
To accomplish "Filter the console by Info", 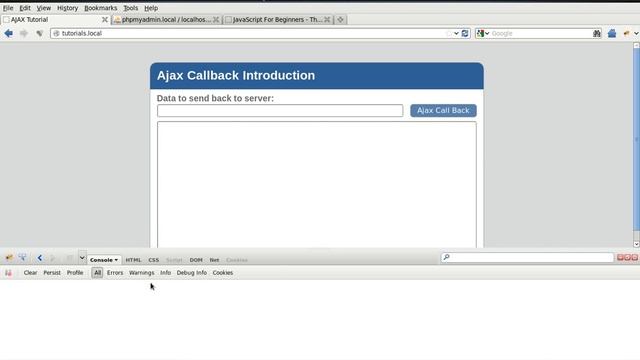I will pos(165,273).
